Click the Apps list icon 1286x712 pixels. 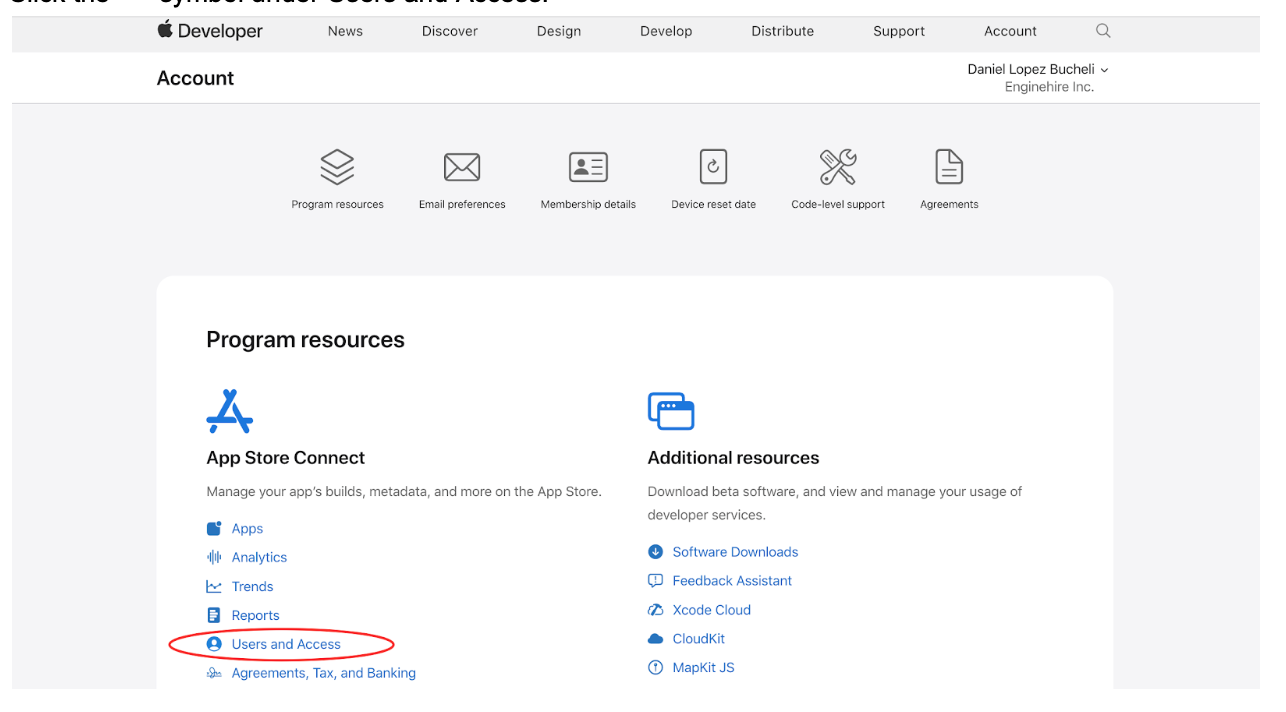(x=214, y=529)
